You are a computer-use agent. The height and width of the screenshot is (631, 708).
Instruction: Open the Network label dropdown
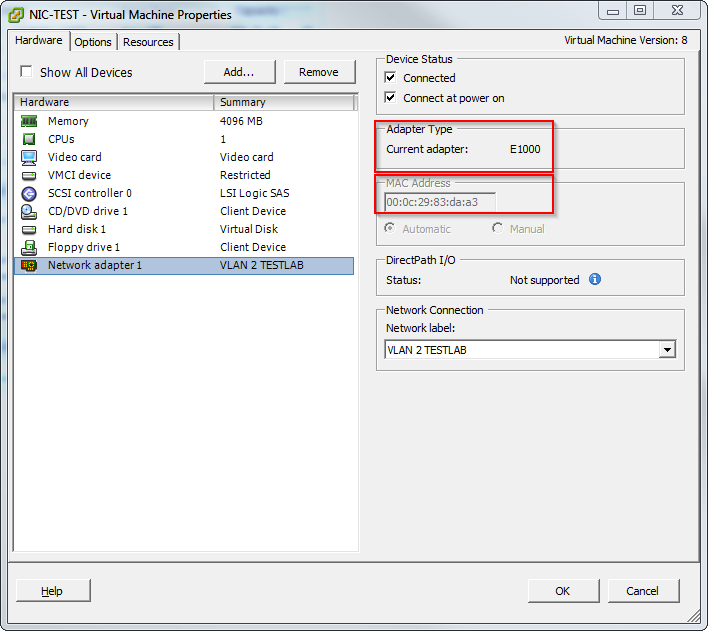pos(667,350)
